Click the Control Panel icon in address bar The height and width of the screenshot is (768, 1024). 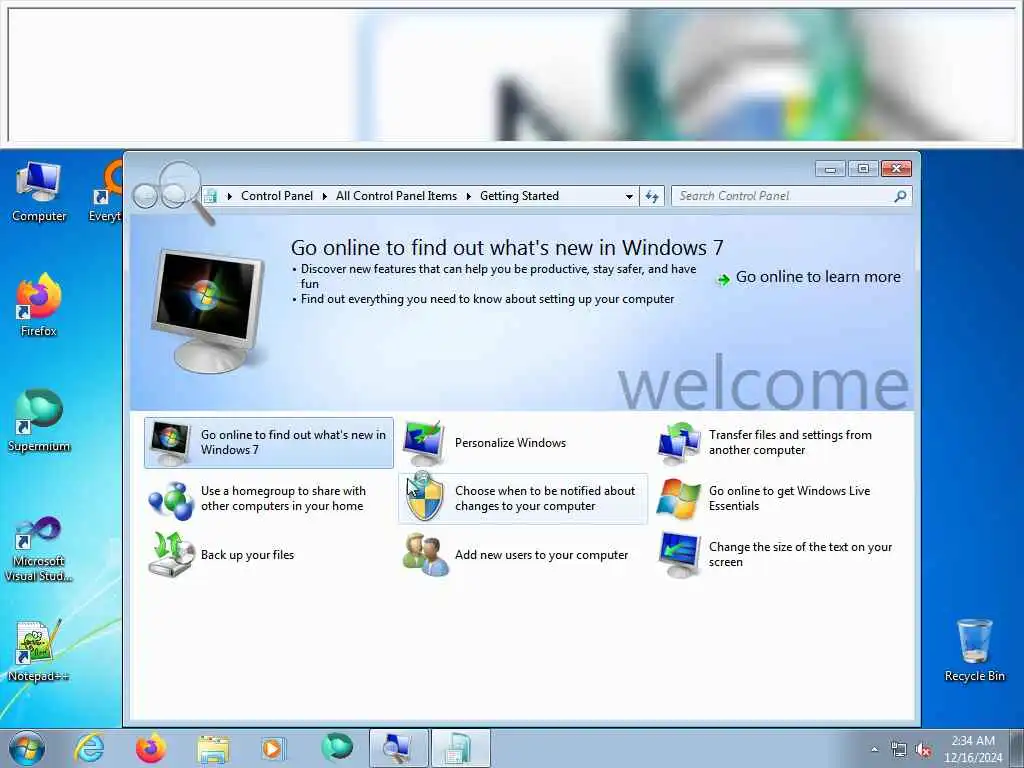(x=210, y=196)
